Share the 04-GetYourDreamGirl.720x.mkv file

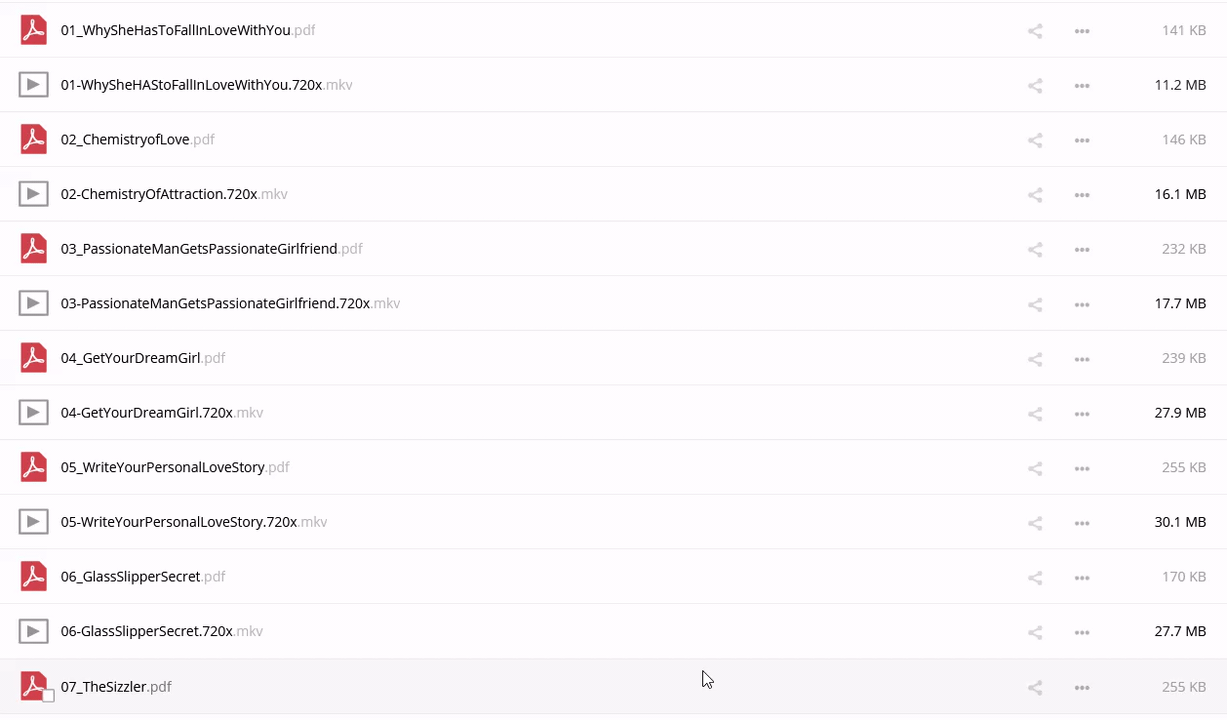[x=1035, y=413]
